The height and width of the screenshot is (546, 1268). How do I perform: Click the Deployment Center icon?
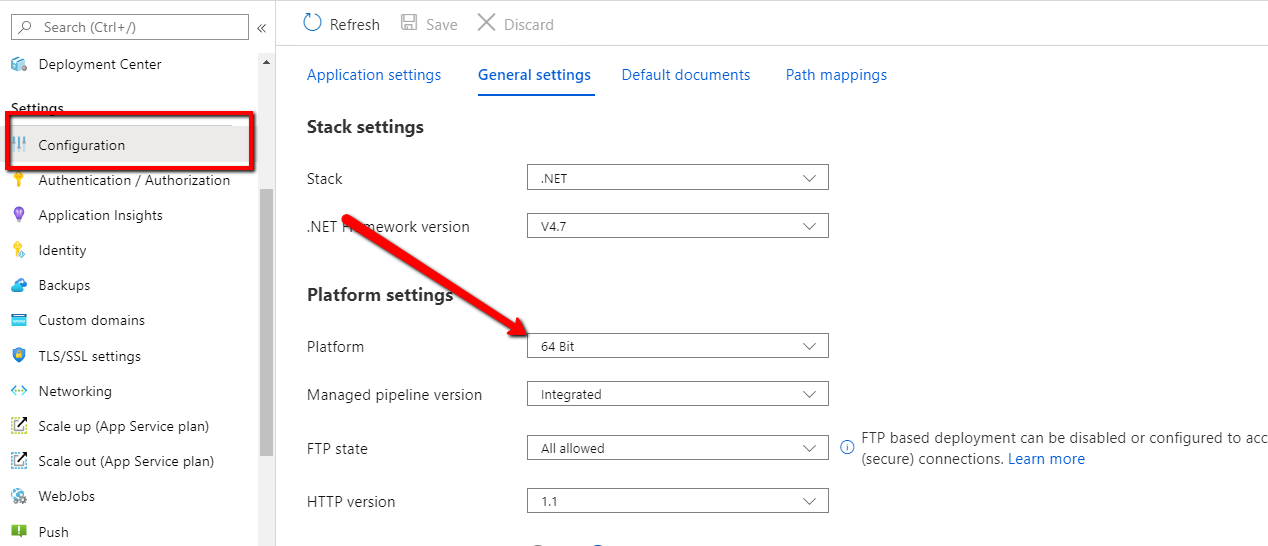[18, 64]
